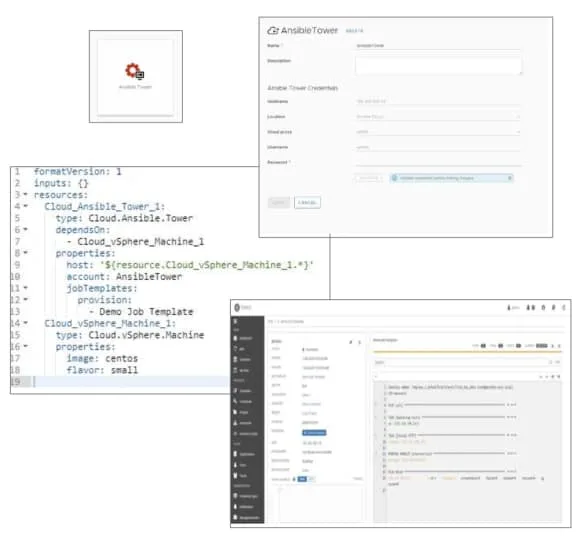Click the search button beside output search field
The width and height of the screenshot is (582, 537).
(x=551, y=362)
